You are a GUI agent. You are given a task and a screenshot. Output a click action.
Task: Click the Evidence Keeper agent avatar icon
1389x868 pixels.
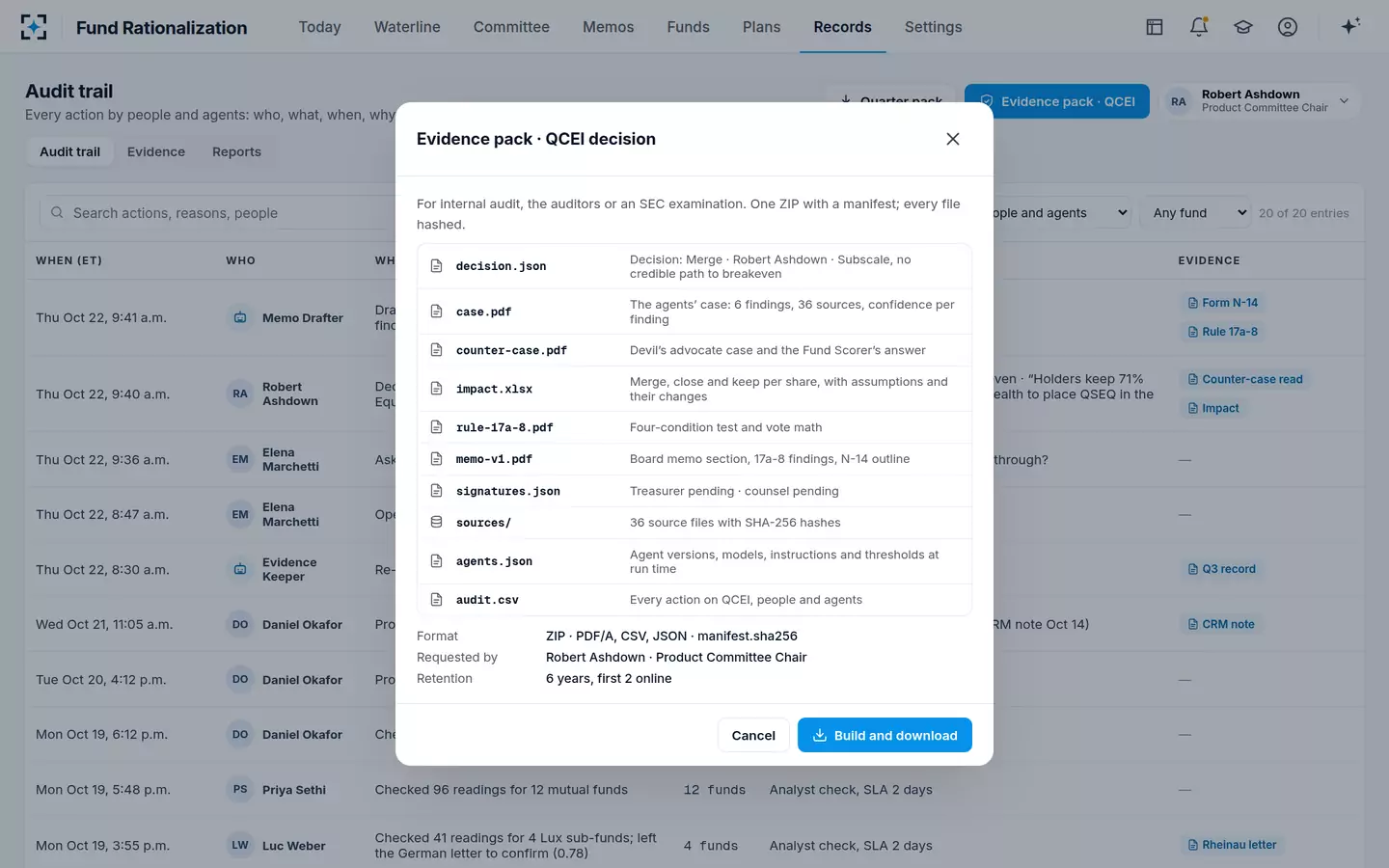tap(240, 569)
